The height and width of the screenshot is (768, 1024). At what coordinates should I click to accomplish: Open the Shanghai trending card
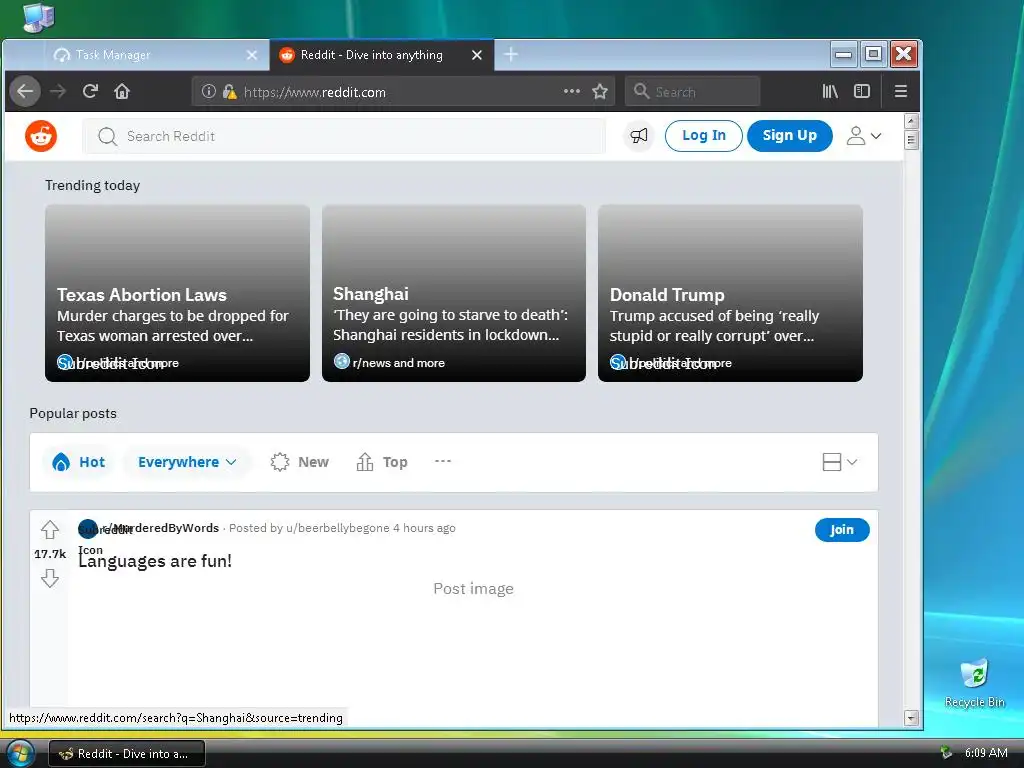coord(454,293)
